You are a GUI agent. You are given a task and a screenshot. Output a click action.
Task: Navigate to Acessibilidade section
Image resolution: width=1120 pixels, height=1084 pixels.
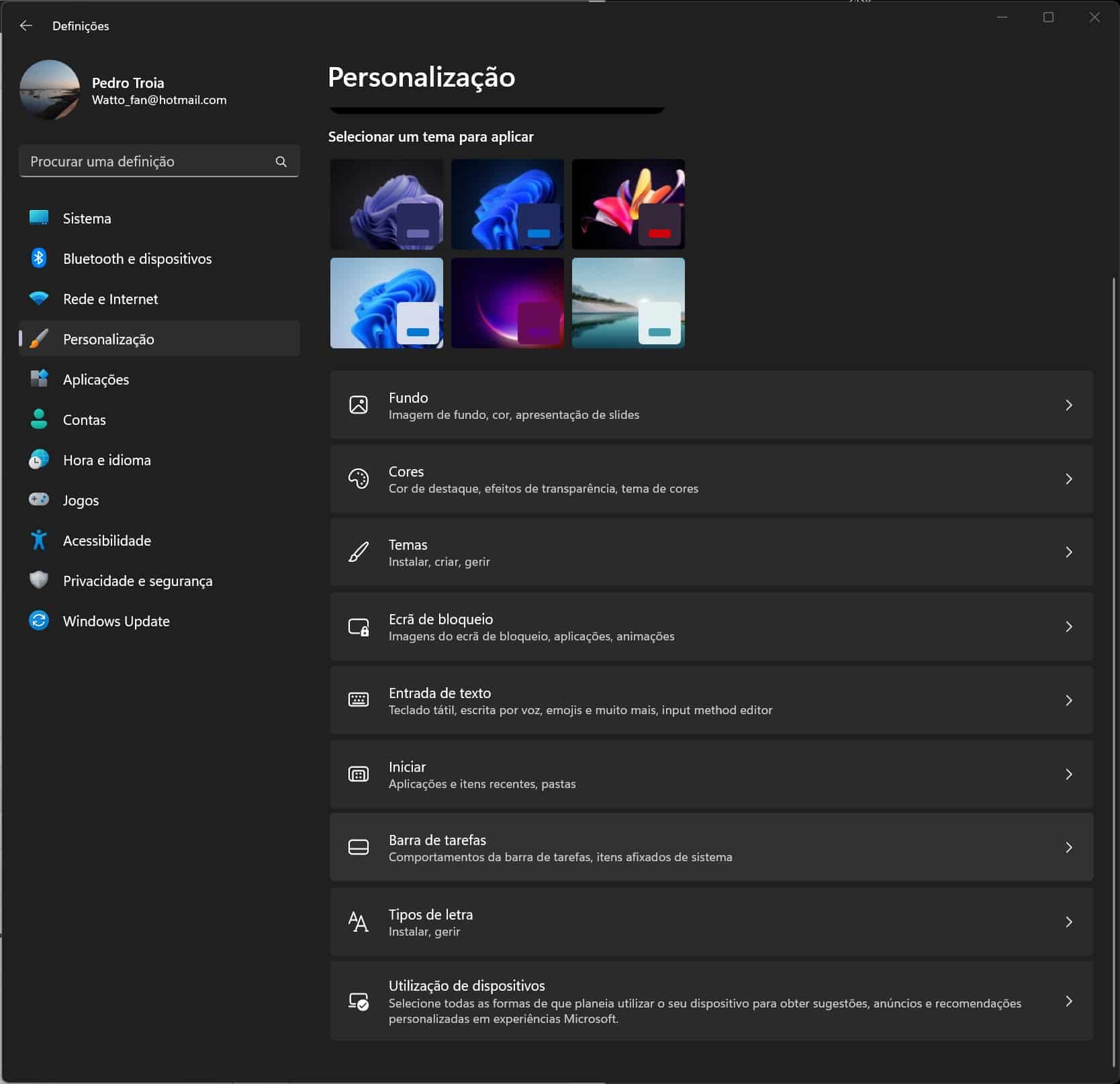160,540
